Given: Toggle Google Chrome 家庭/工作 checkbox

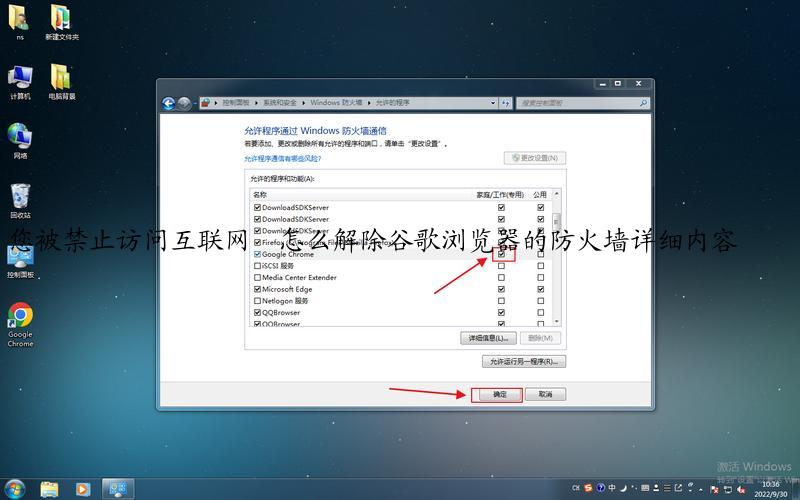Looking at the screenshot, I should 501,254.
